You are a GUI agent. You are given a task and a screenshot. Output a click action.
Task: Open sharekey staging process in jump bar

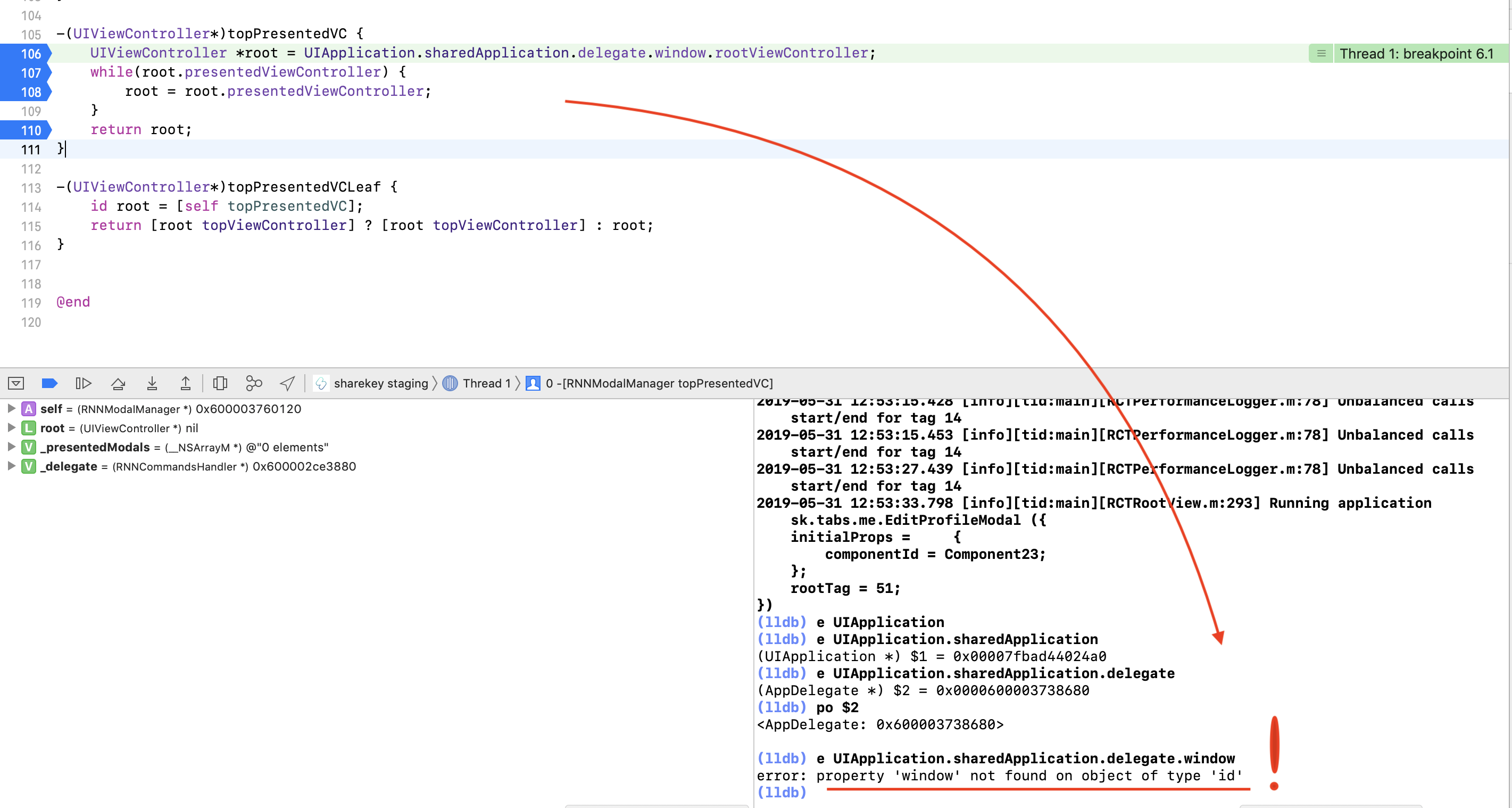[x=380, y=383]
